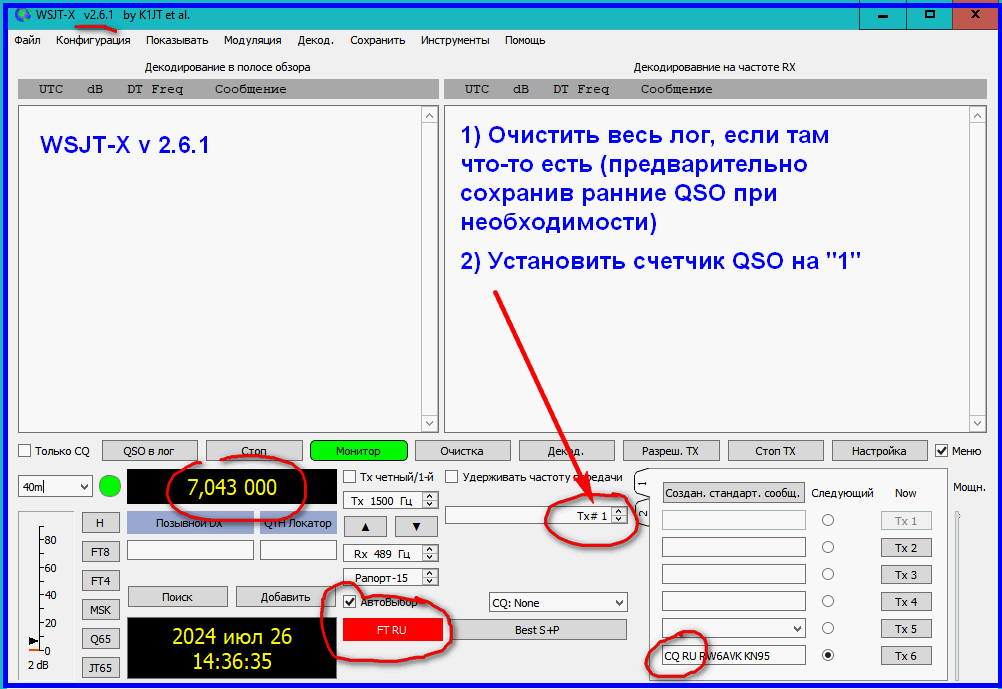
Task: Enable the Только CQ checkbox
Action: point(25,451)
